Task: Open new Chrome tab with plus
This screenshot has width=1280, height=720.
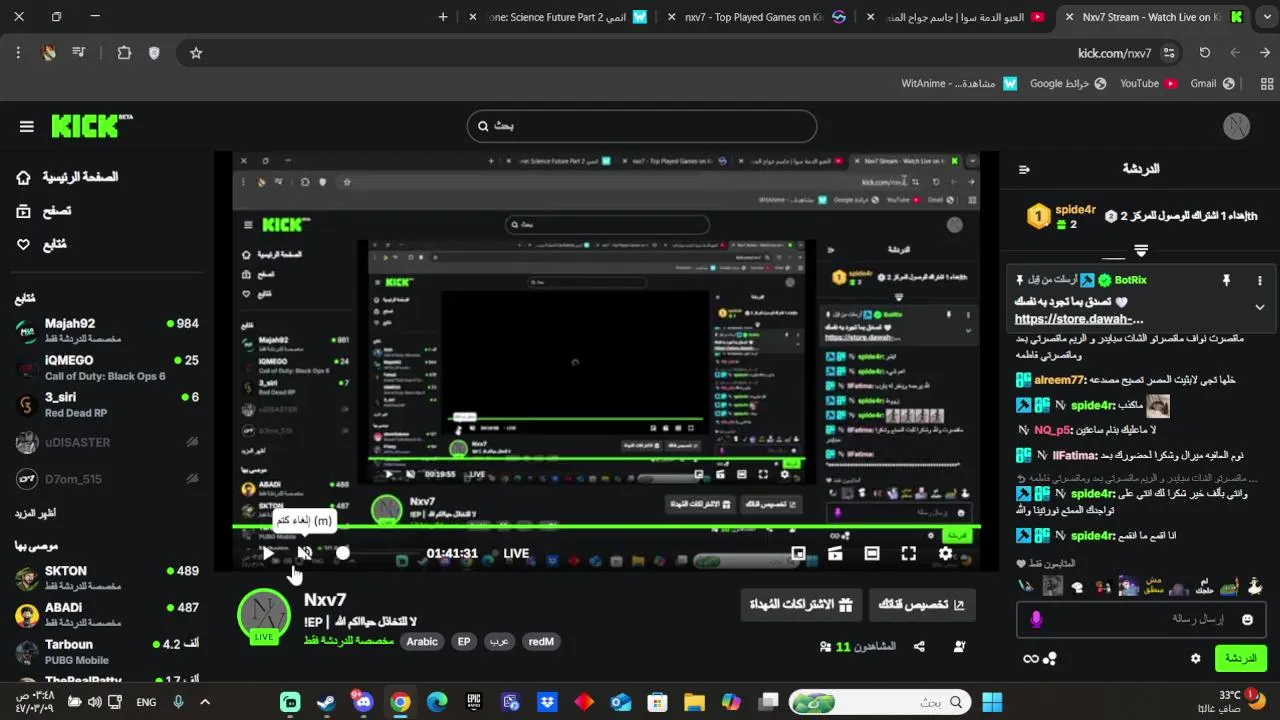Action: (x=443, y=17)
